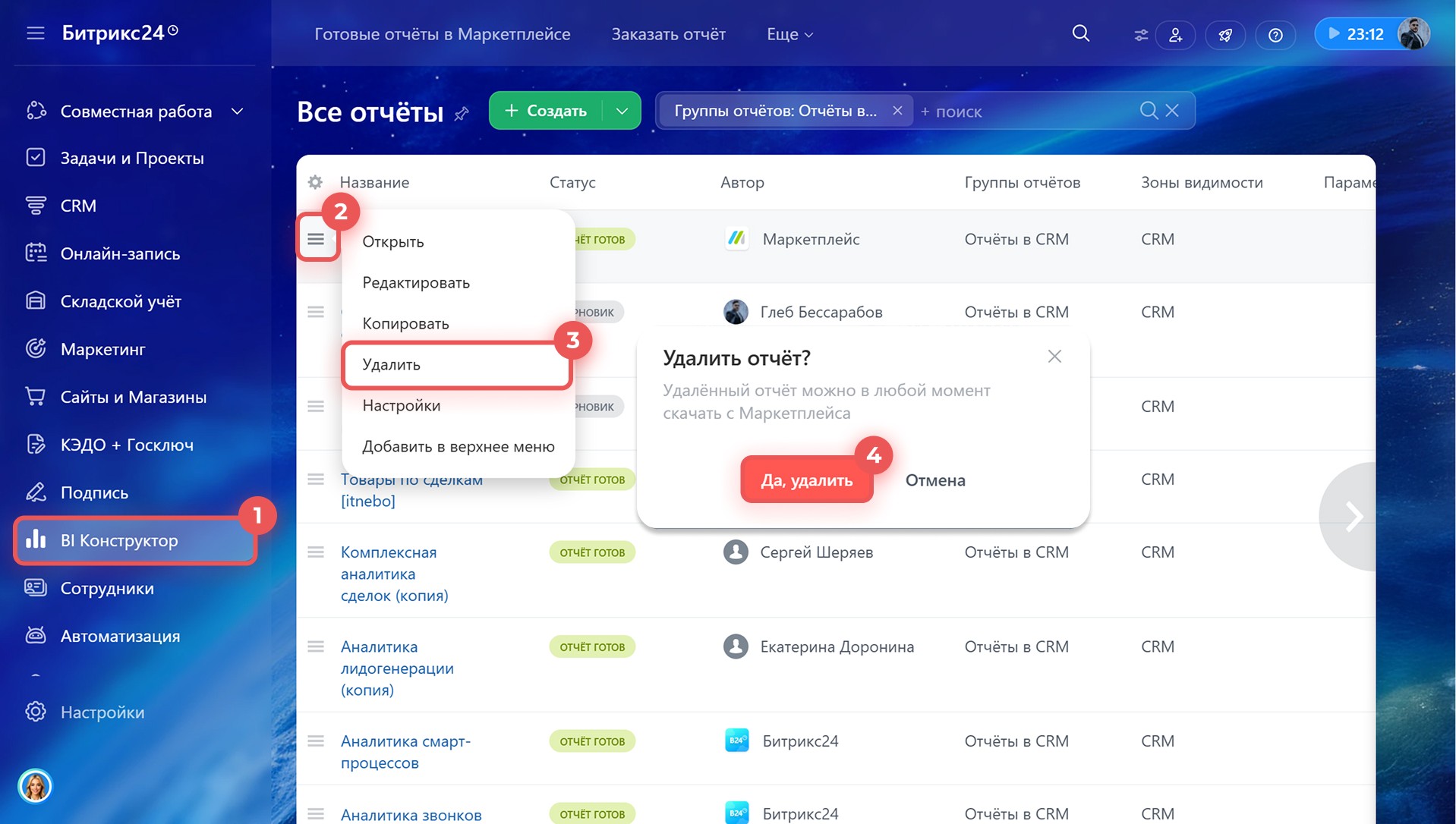Open the dropdown arrow next to Создать
The image size is (1456, 824).
pyautogui.click(x=622, y=111)
